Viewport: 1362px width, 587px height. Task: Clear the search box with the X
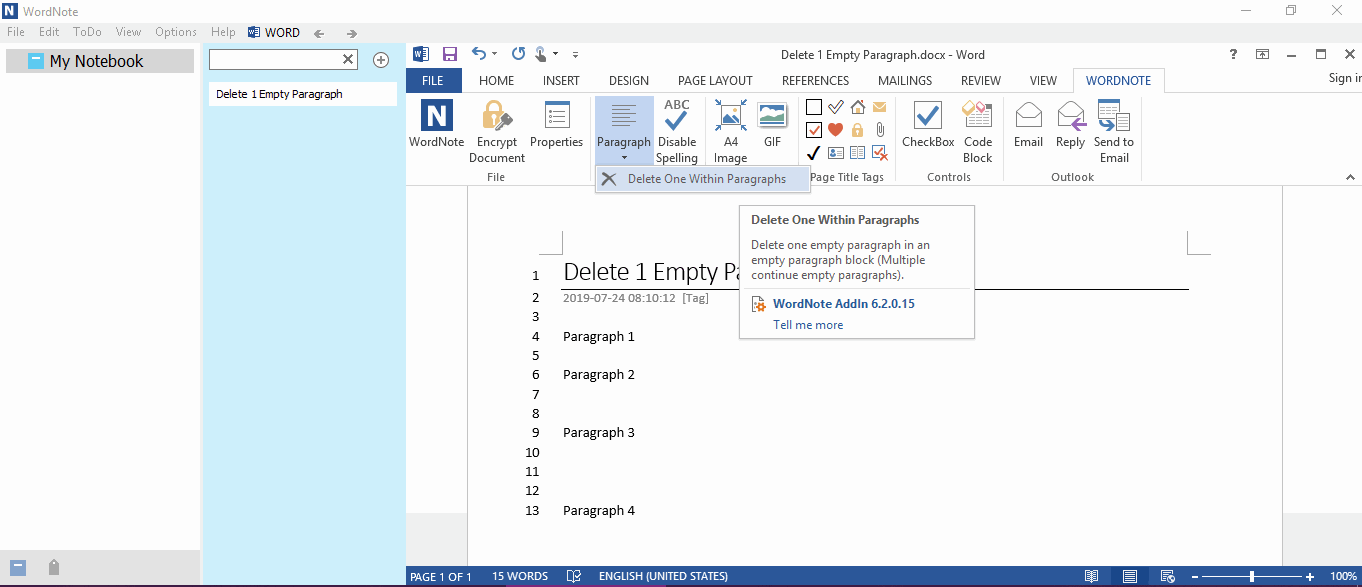(x=348, y=60)
